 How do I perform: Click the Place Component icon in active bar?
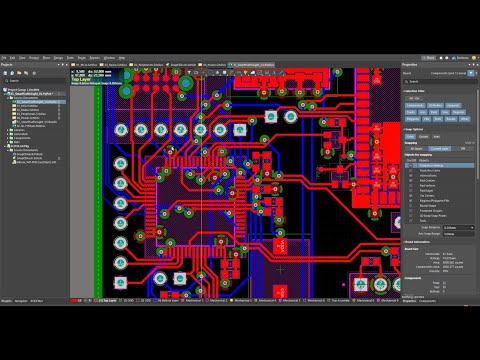coord(224,72)
